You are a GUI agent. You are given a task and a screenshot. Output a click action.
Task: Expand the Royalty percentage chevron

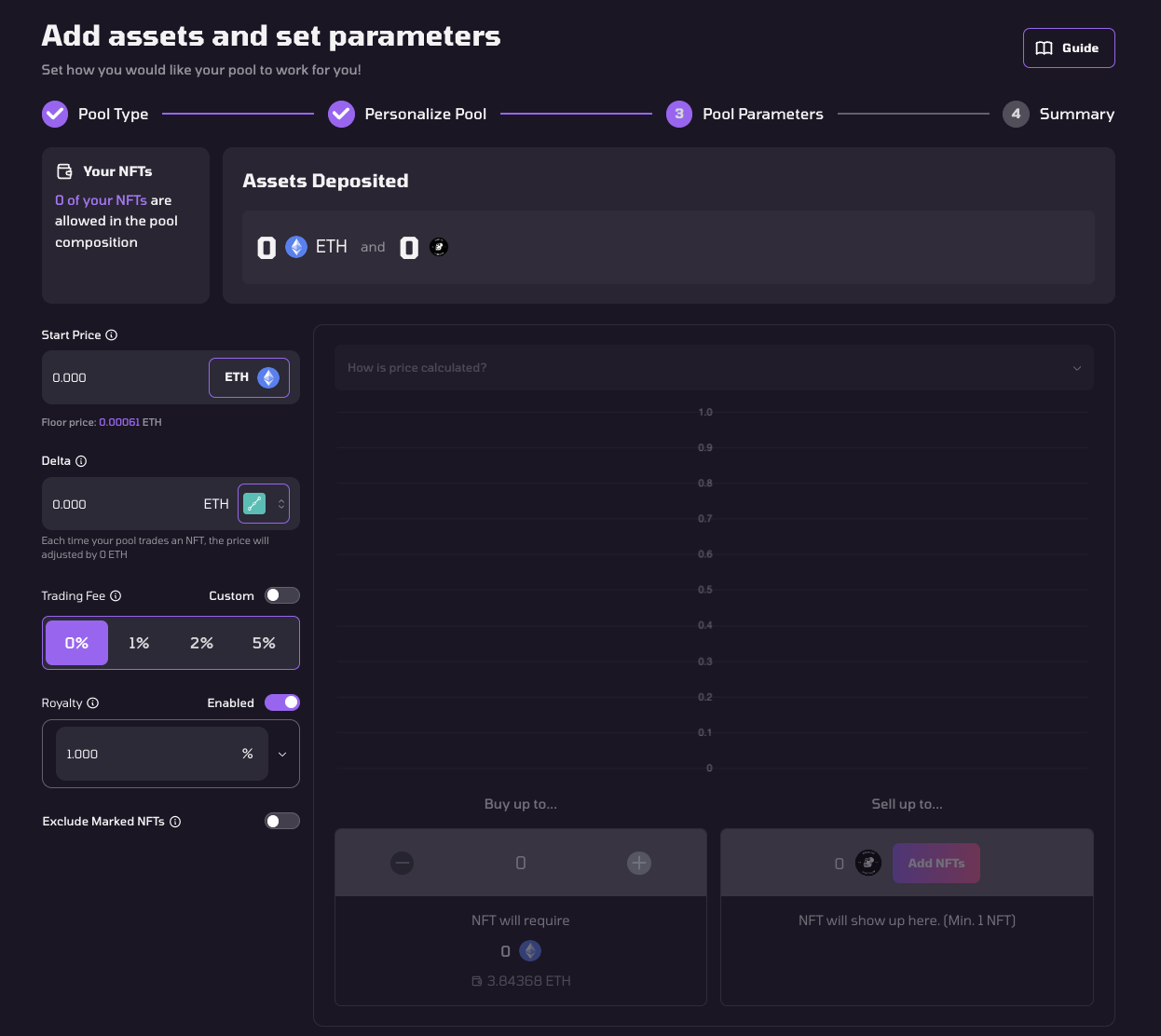click(282, 755)
